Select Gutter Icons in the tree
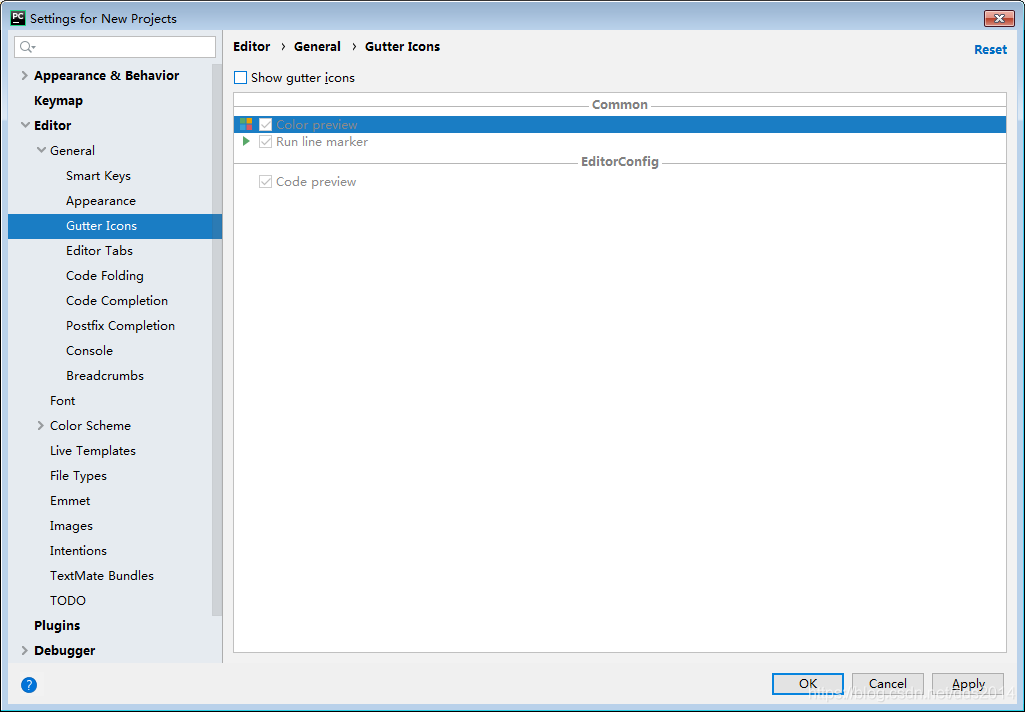 coord(101,226)
